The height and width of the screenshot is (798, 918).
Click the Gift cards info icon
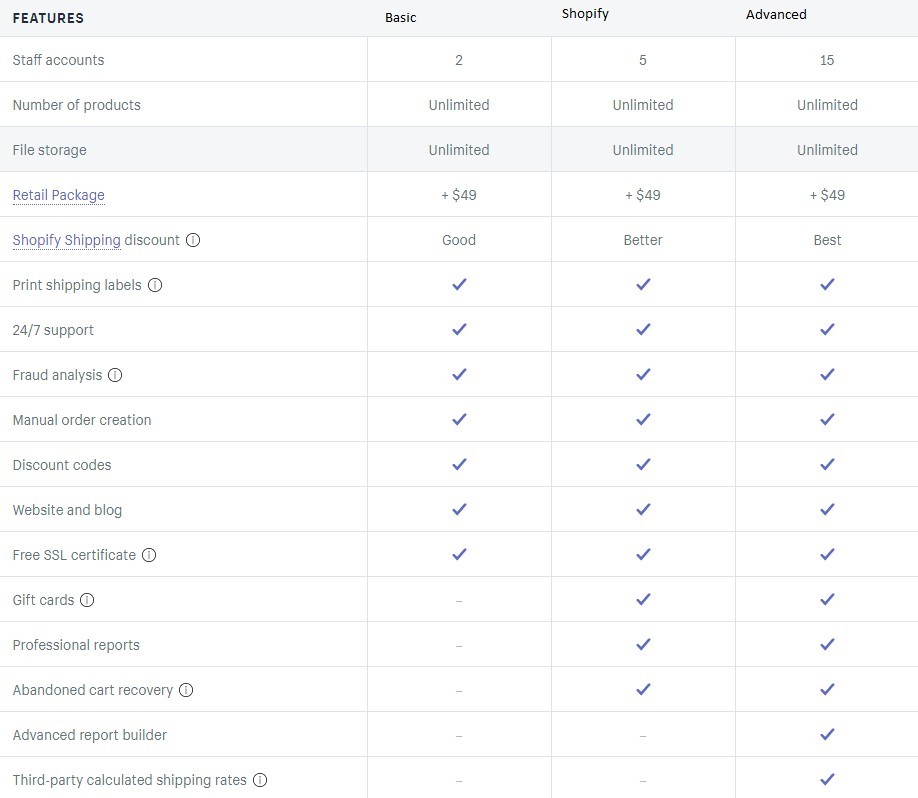(x=87, y=600)
